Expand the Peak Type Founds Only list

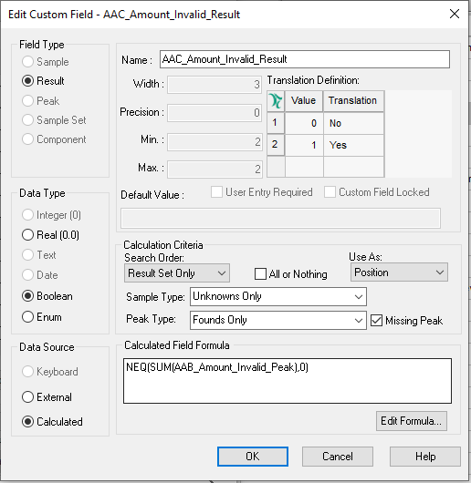coord(278,320)
